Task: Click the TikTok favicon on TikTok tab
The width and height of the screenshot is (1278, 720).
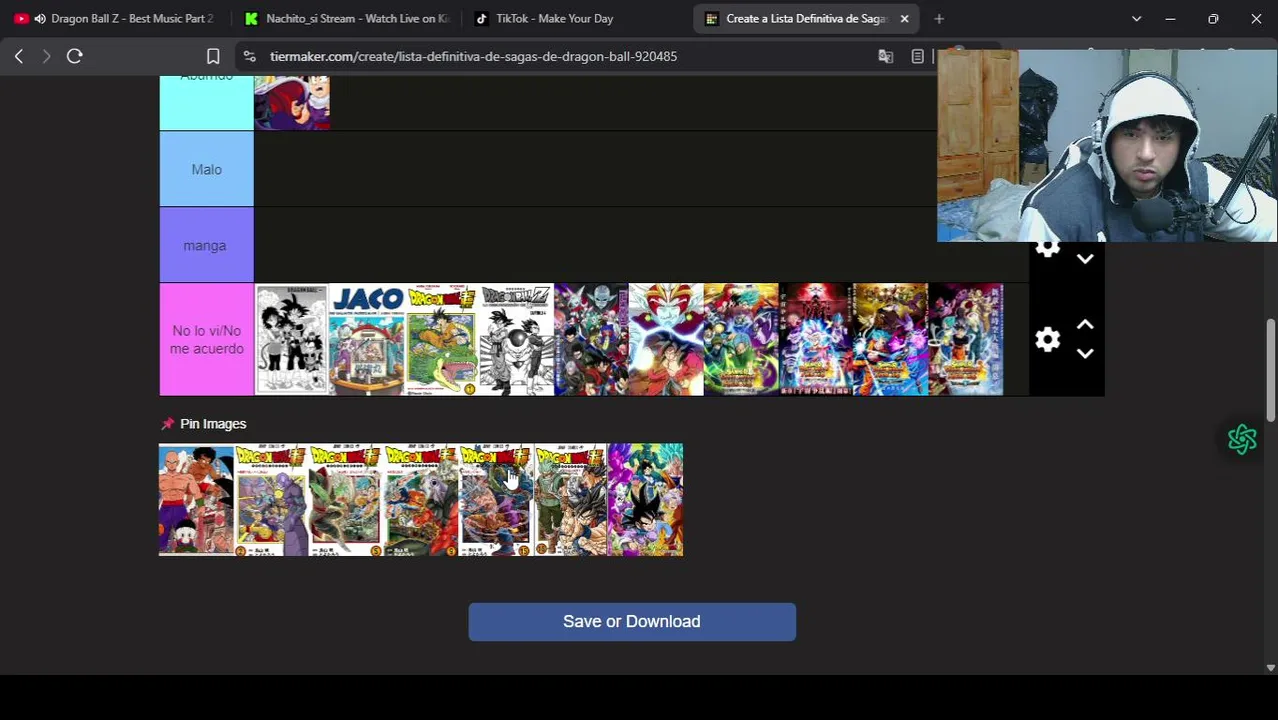Action: [481, 19]
